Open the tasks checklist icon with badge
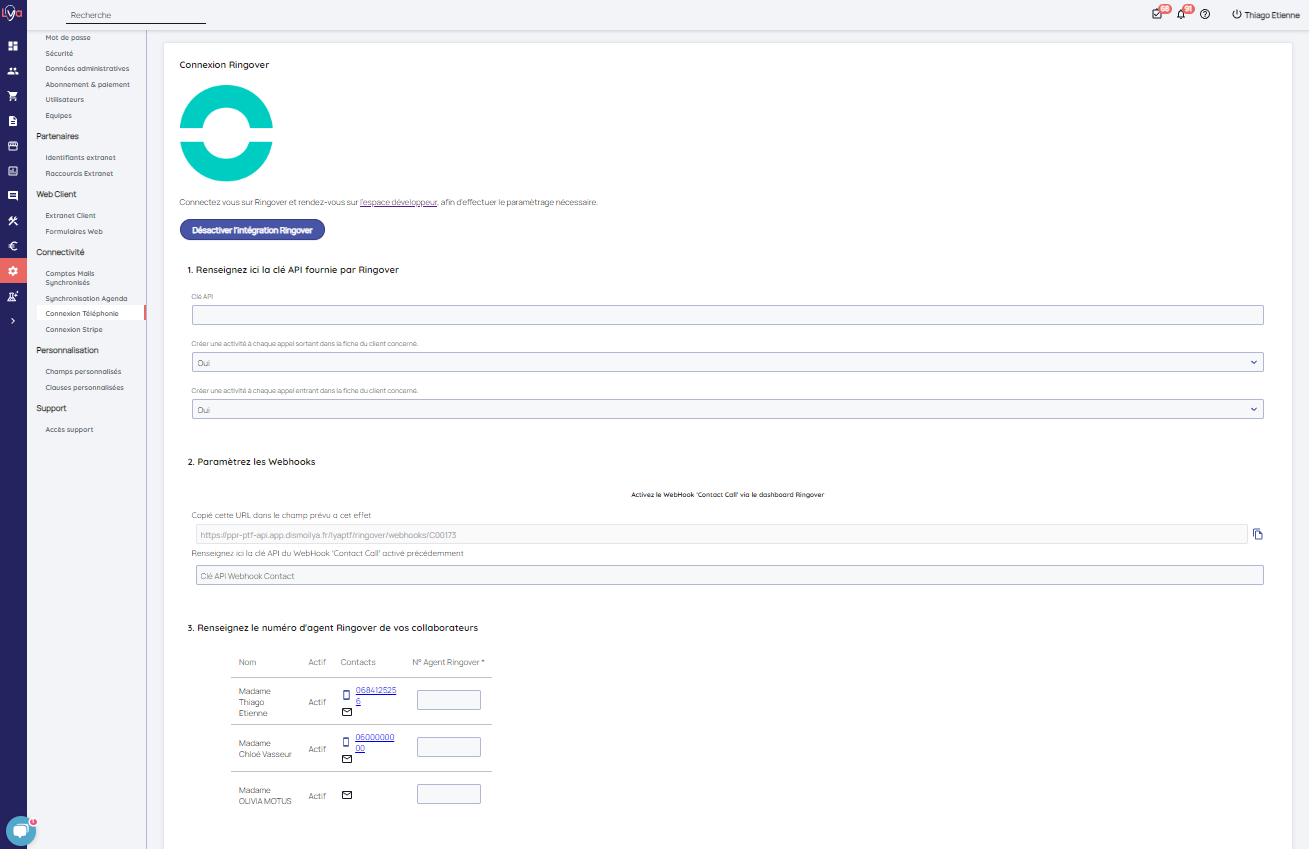 point(1157,15)
